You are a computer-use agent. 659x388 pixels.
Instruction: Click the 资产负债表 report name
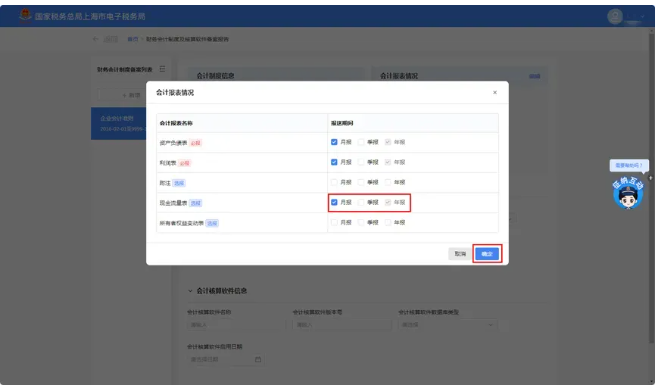coord(173,143)
